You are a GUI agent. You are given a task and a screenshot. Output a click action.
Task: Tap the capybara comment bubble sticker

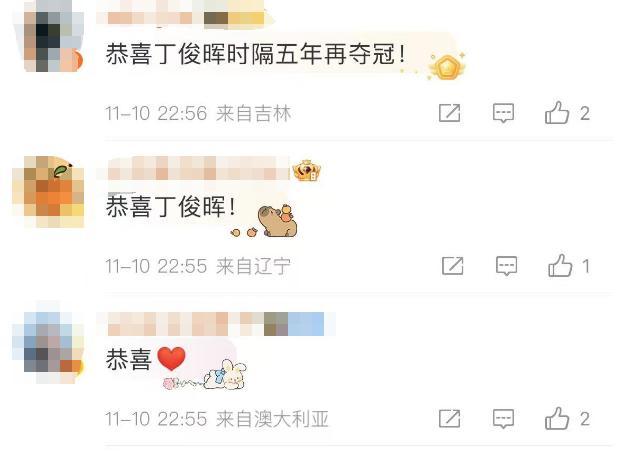coord(277,221)
